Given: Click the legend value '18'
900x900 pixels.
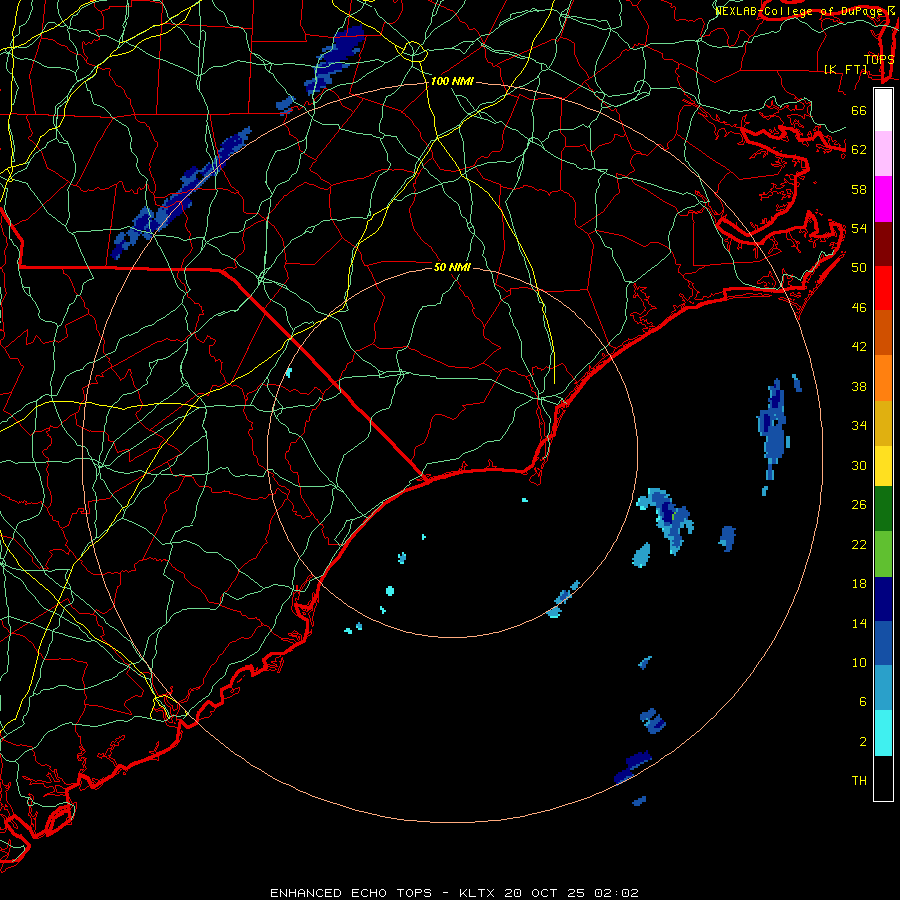Looking at the screenshot, I should coord(859,584).
